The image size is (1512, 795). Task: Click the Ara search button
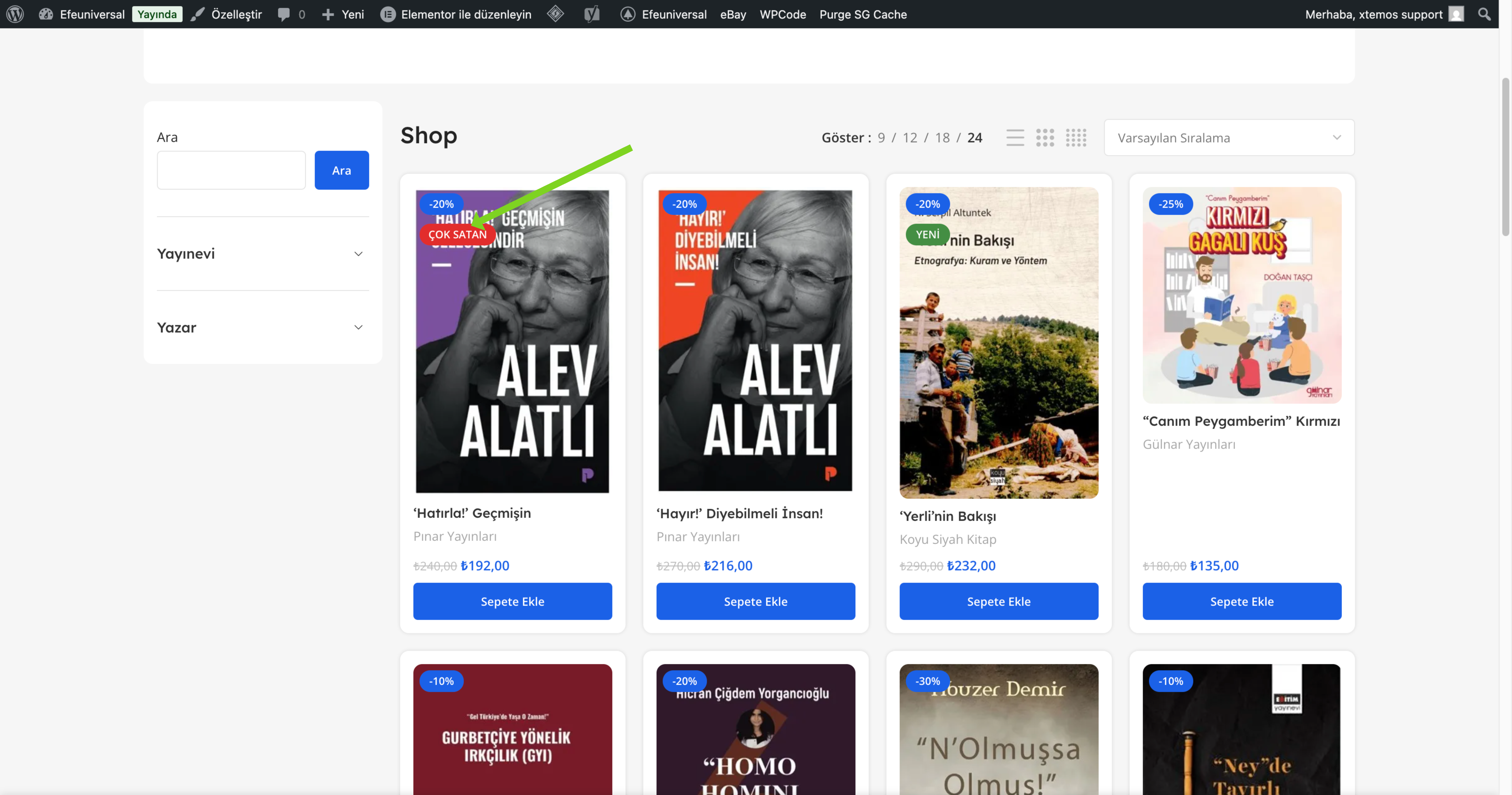click(x=342, y=170)
